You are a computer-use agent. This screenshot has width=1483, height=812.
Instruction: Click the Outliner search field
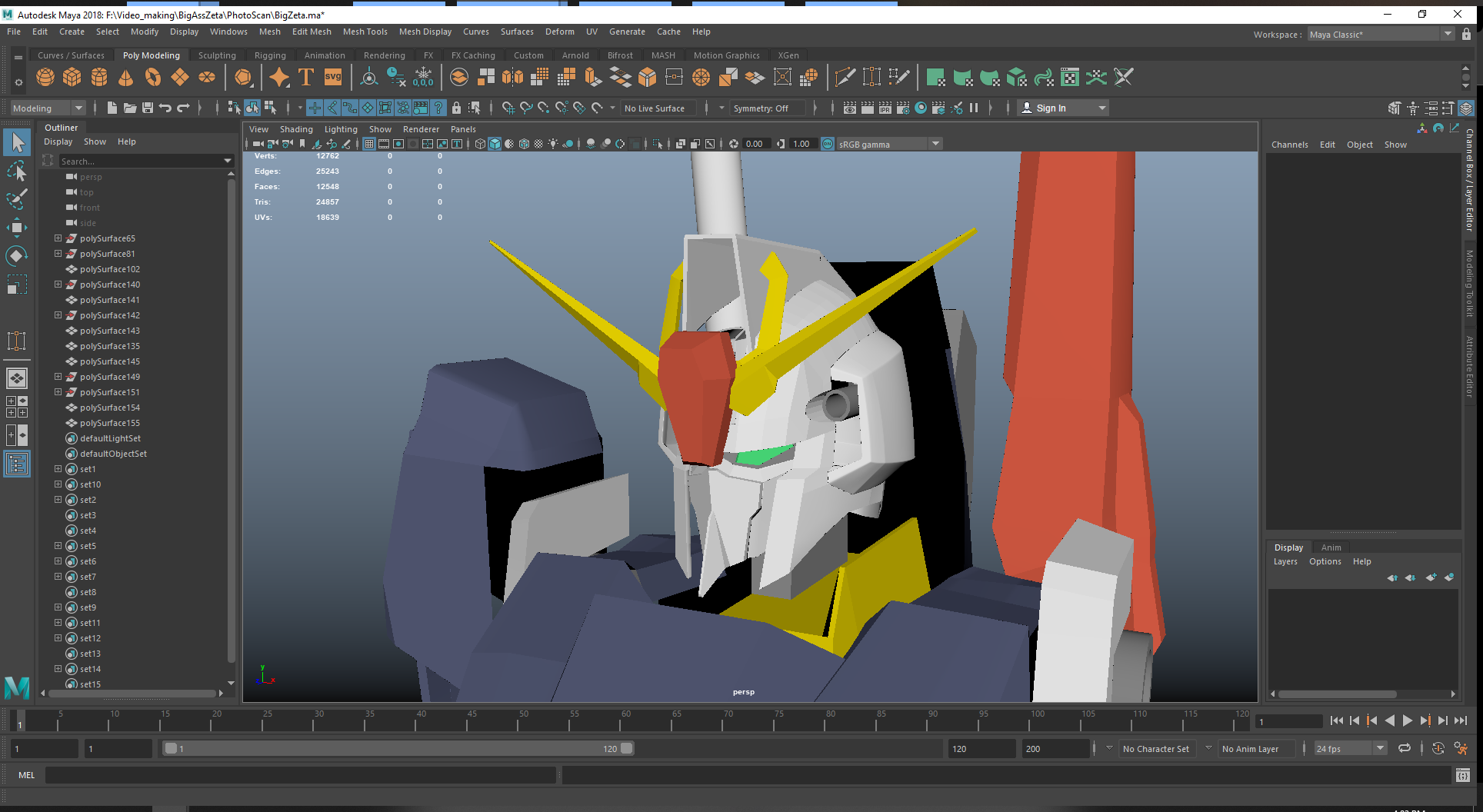[145, 161]
